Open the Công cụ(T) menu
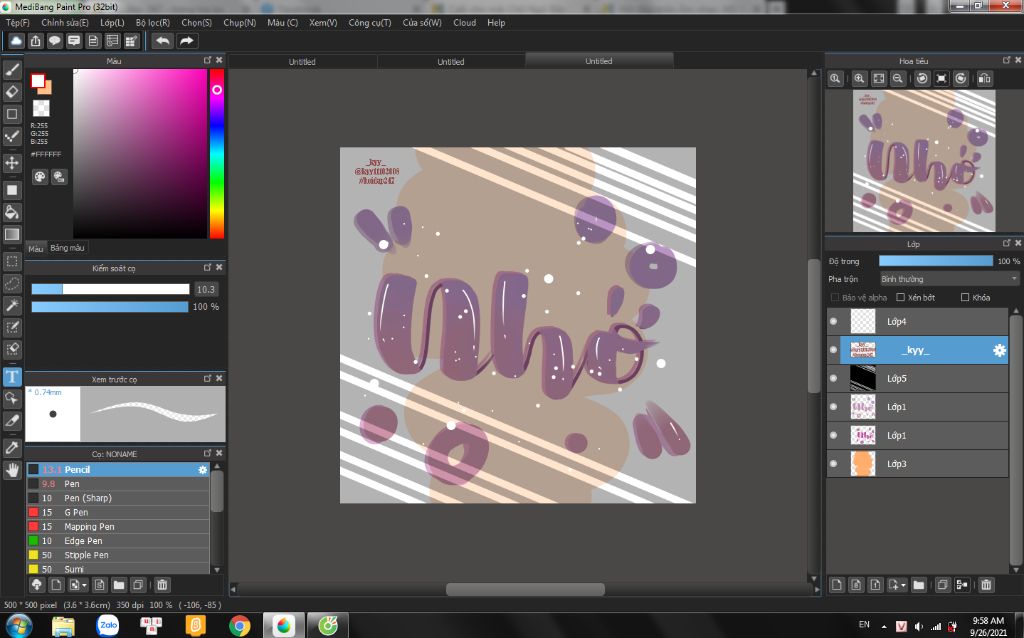Viewport: 1024px width, 638px height. (x=370, y=22)
